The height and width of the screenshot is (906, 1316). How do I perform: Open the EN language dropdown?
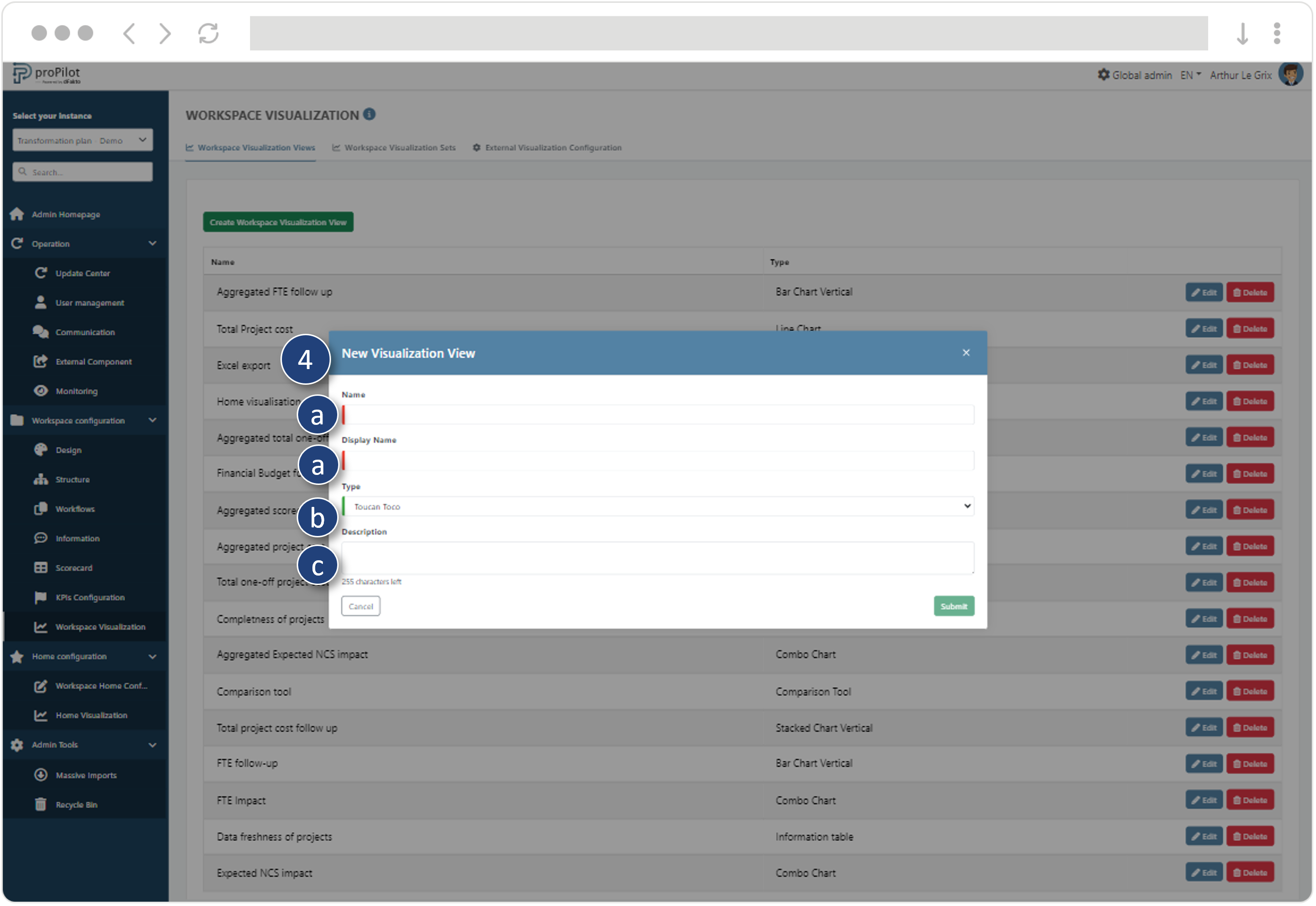point(1191,75)
